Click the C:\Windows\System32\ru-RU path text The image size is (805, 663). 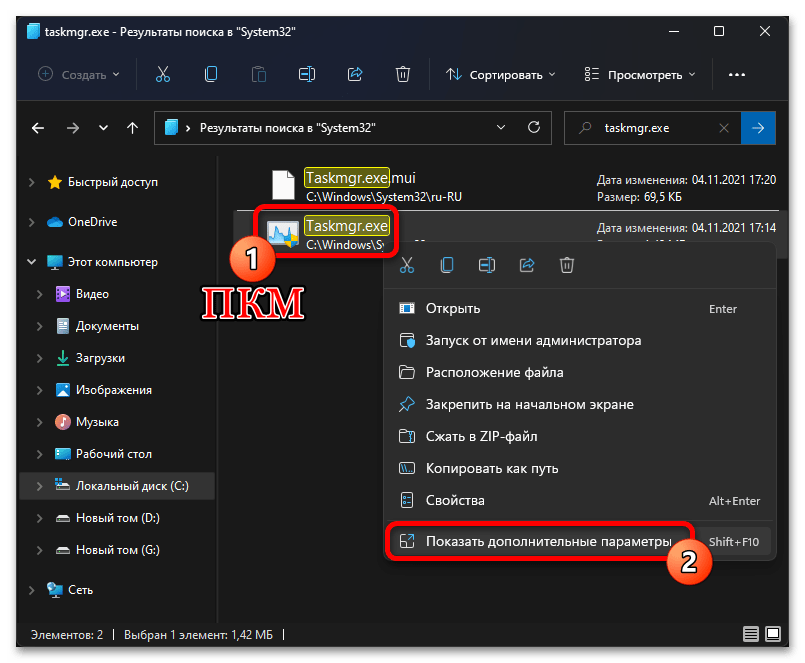click(x=384, y=197)
